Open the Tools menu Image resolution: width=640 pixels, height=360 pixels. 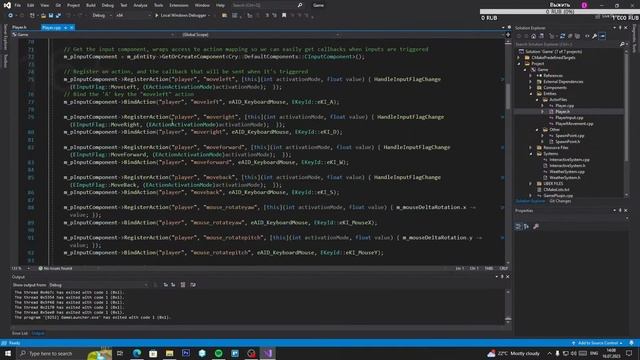[x=158, y=5]
